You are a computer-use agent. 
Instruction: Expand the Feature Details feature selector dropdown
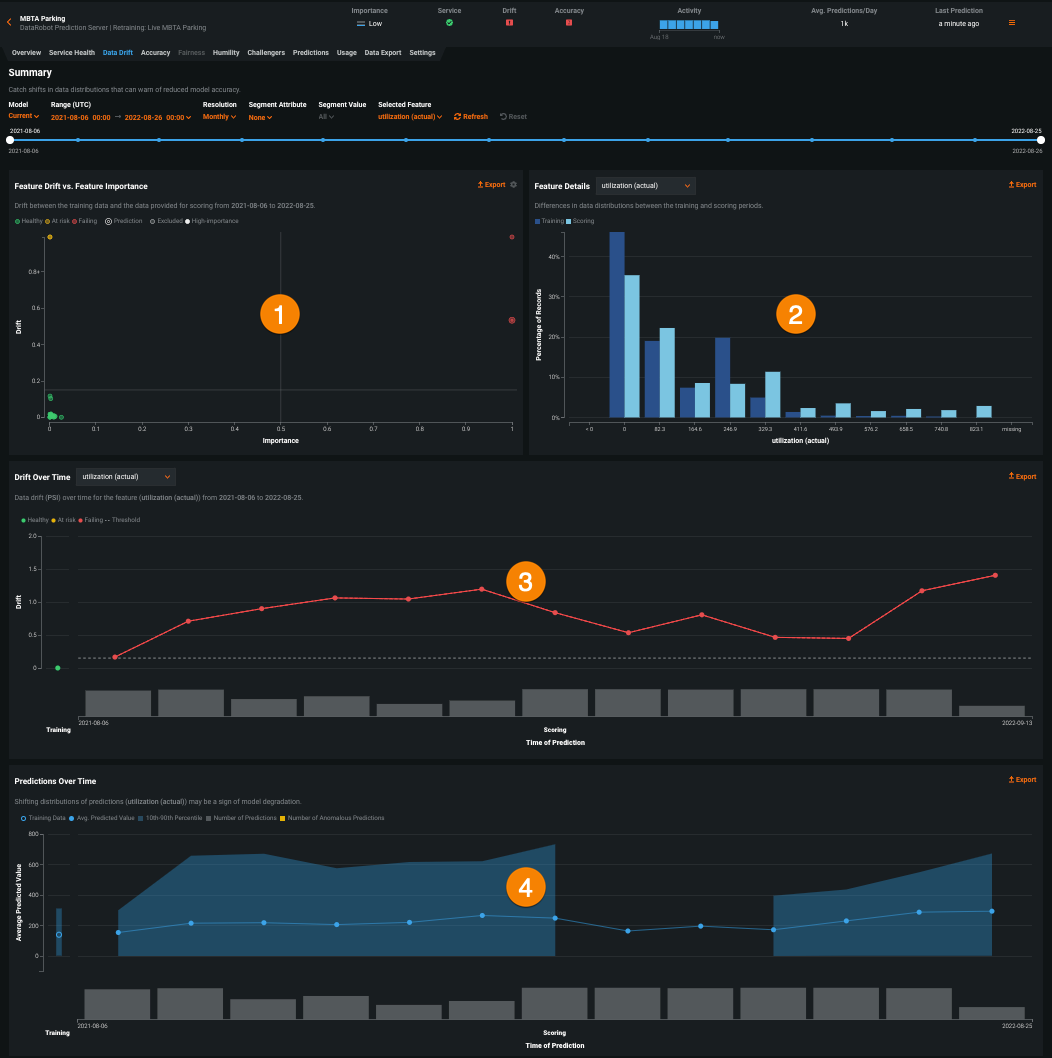645,186
